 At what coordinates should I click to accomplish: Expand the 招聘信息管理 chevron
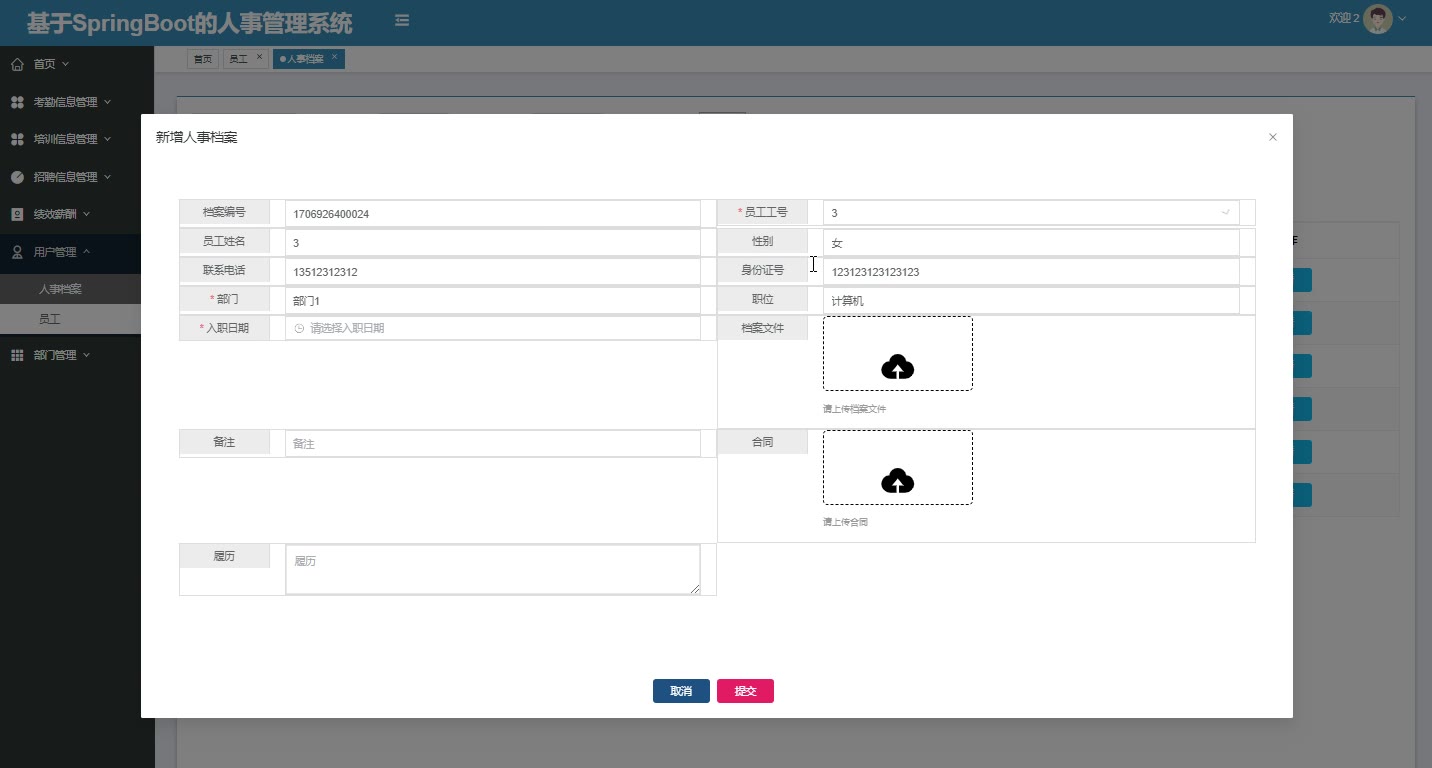[x=107, y=177]
